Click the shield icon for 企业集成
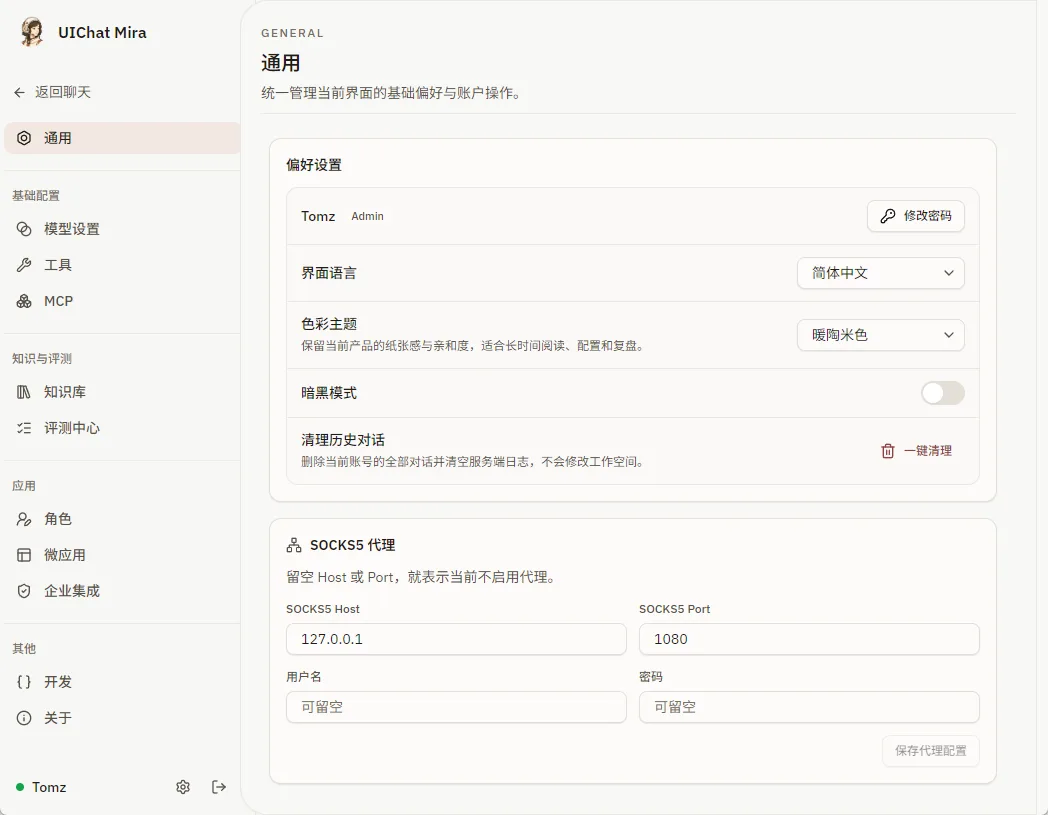Screen dimensions: 1048x815 (24, 591)
